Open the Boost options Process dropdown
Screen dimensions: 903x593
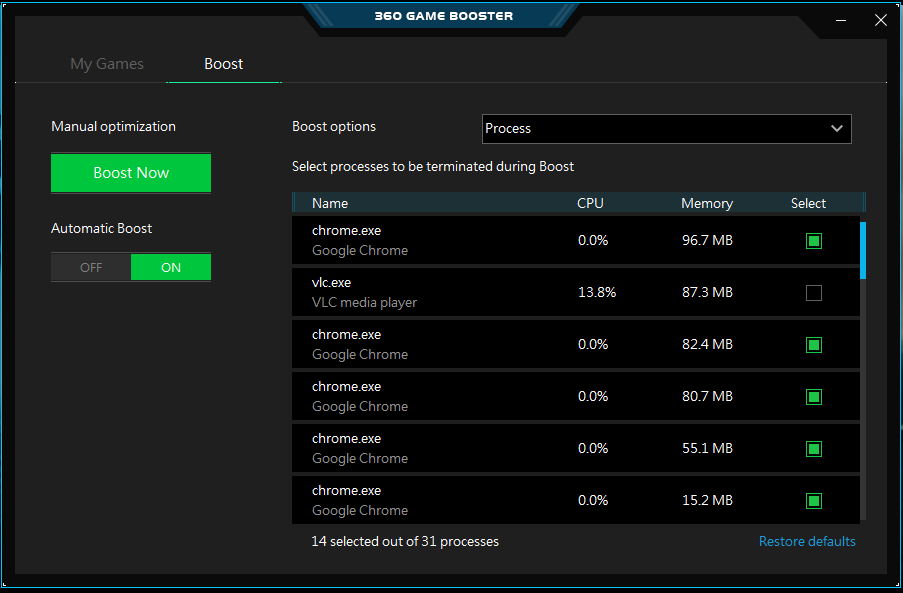coord(666,128)
